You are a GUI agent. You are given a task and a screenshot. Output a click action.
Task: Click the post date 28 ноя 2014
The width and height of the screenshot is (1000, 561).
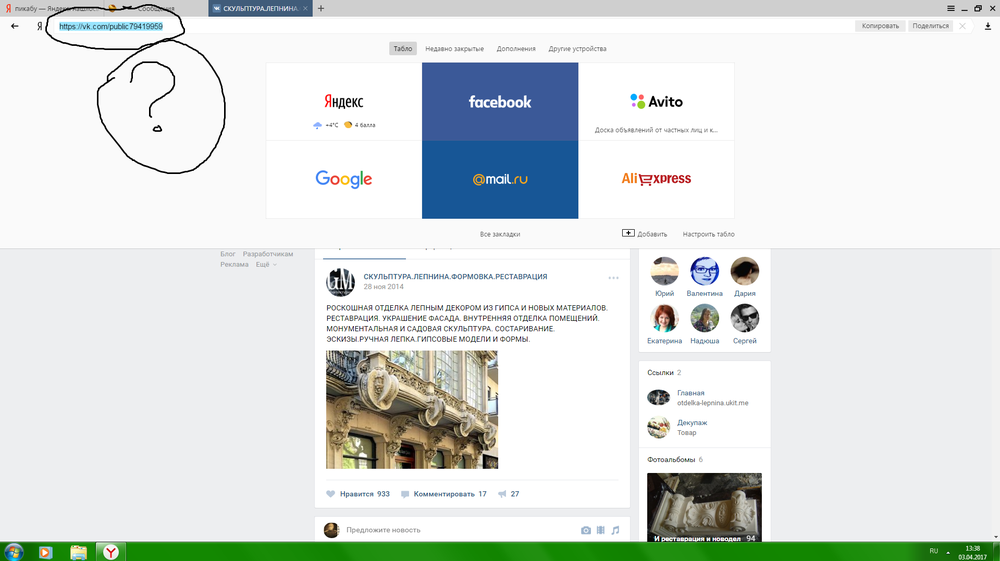(383, 287)
